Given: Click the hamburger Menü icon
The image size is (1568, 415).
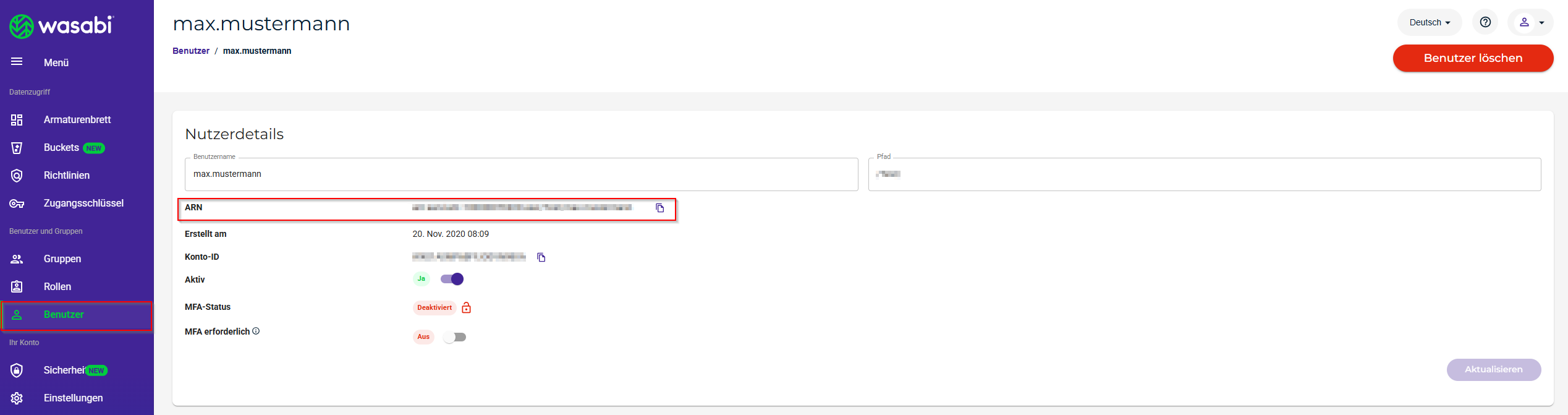Looking at the screenshot, I should click(x=17, y=62).
